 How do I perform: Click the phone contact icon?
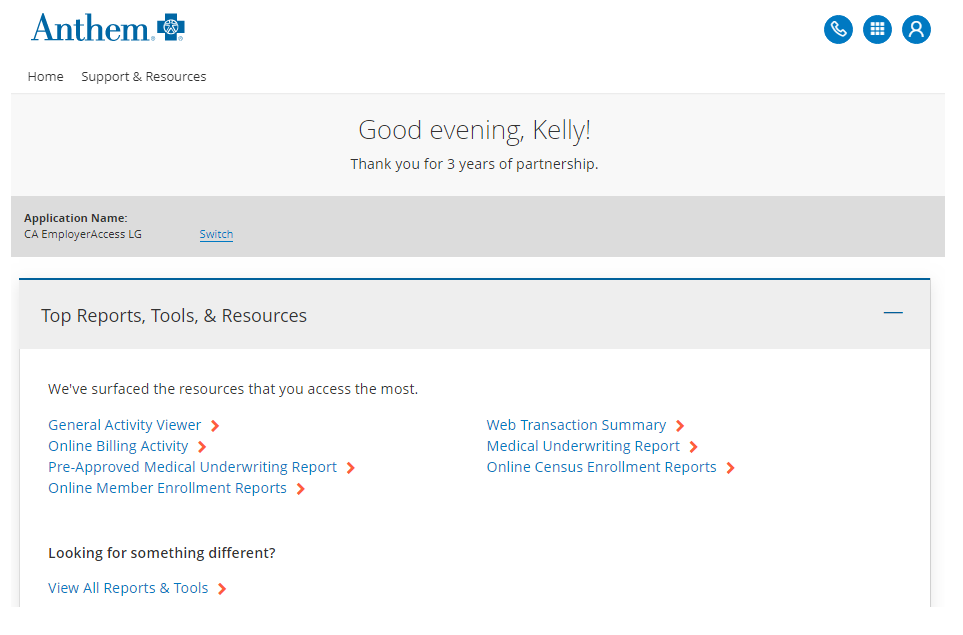pos(838,29)
